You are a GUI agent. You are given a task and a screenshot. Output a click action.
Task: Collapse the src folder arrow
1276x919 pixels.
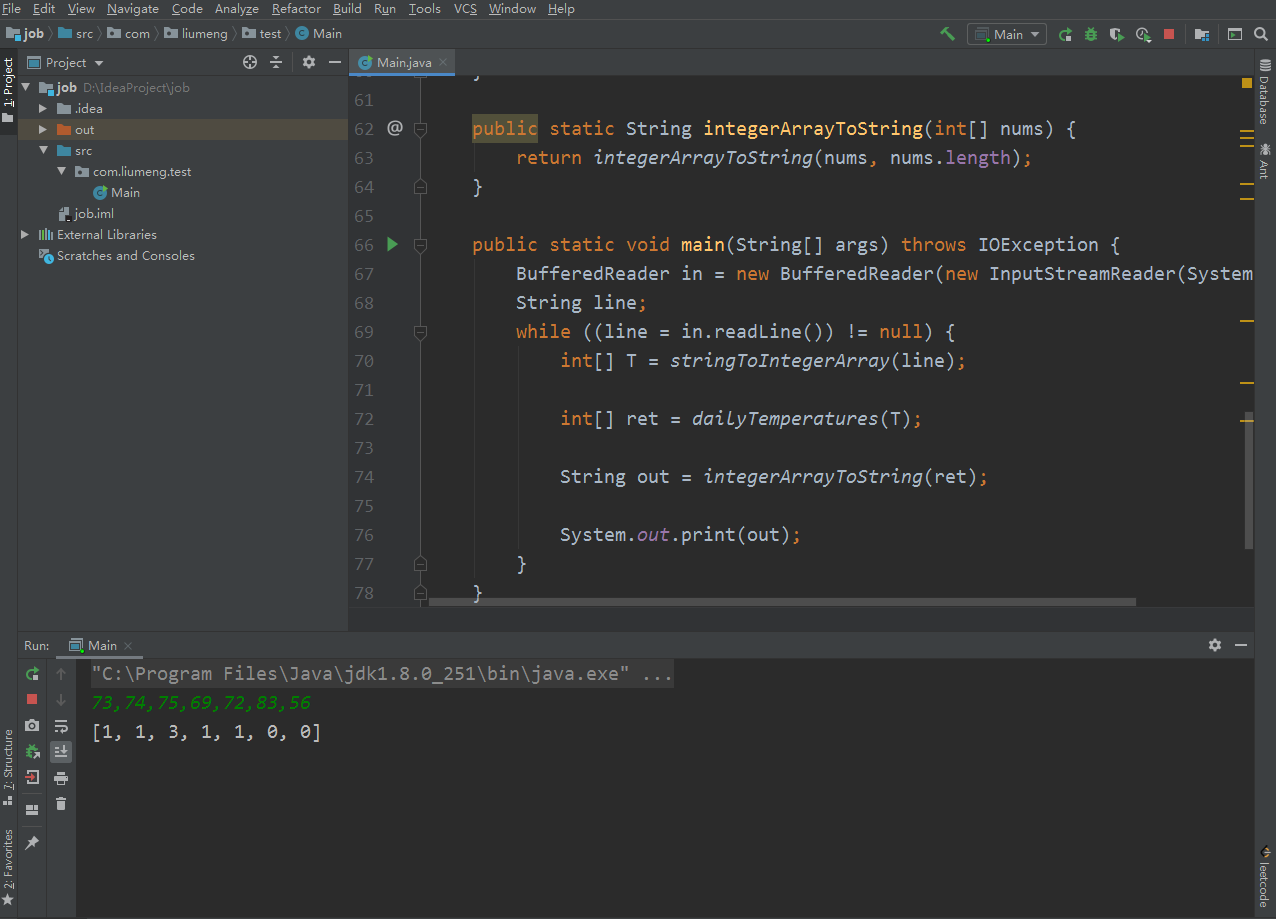(43, 150)
